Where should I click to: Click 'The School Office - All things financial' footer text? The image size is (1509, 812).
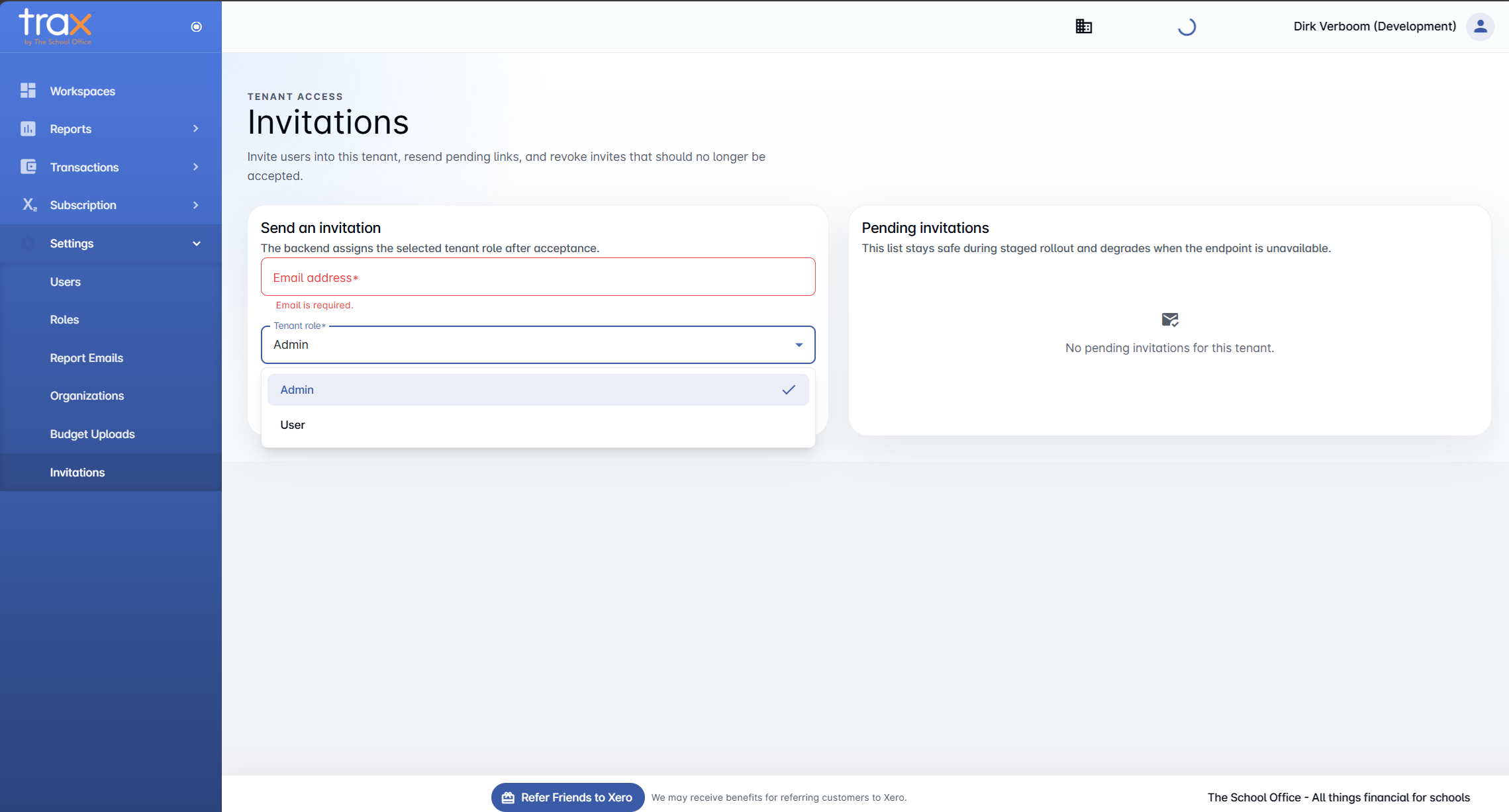pos(1338,797)
